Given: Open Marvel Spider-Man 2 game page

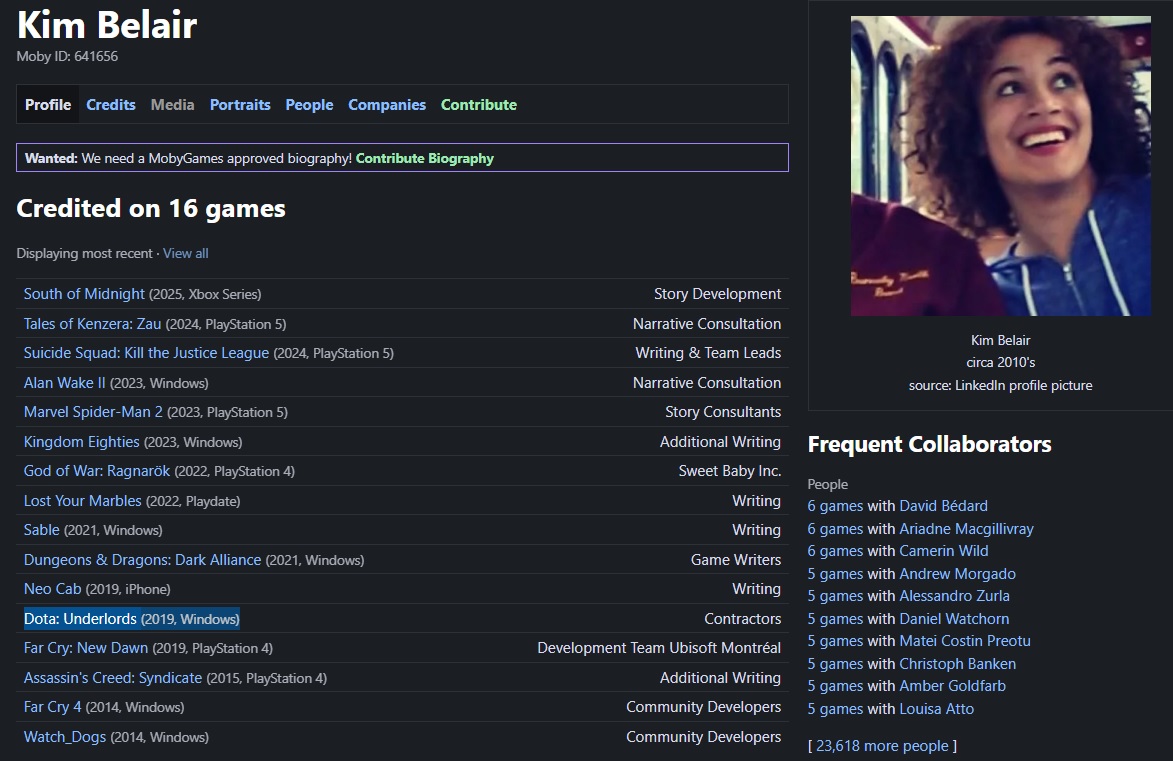Looking at the screenshot, I should [x=93, y=412].
